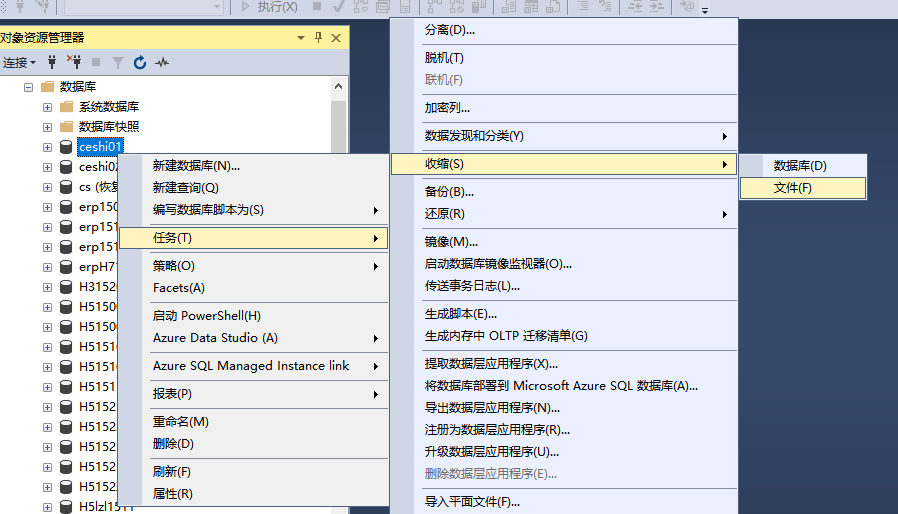This screenshot has height=514, width=898.
Task: Click the Object Explorer scrollbar up arrow
Action: pyautogui.click(x=339, y=84)
